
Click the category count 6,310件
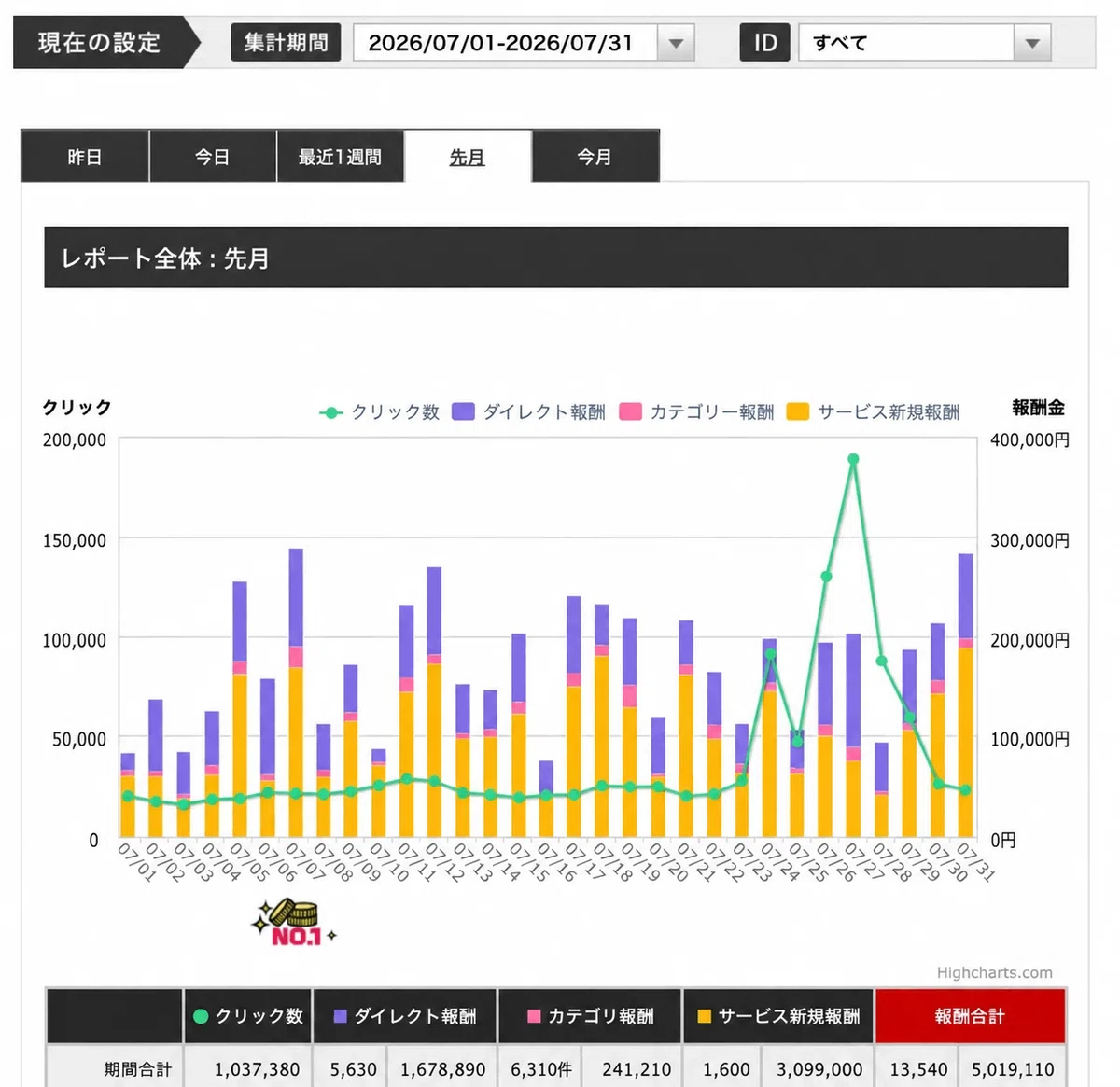pos(541,1069)
